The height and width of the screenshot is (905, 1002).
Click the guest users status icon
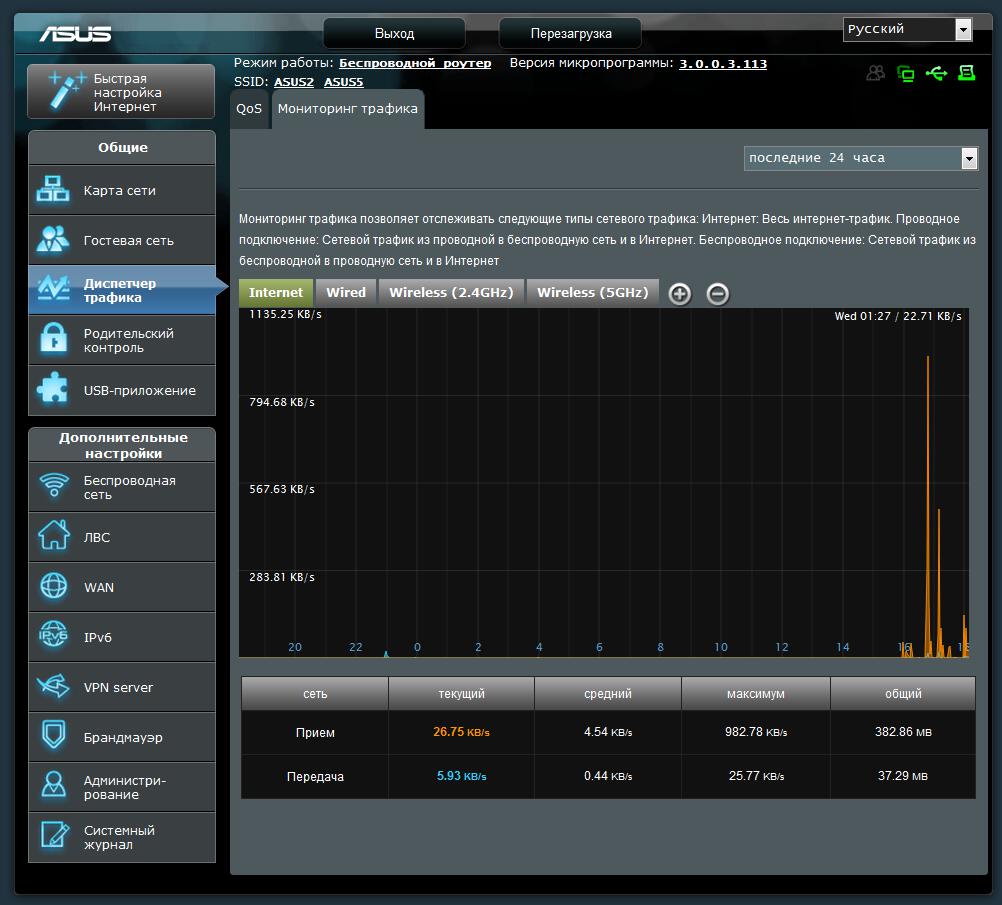(875, 73)
